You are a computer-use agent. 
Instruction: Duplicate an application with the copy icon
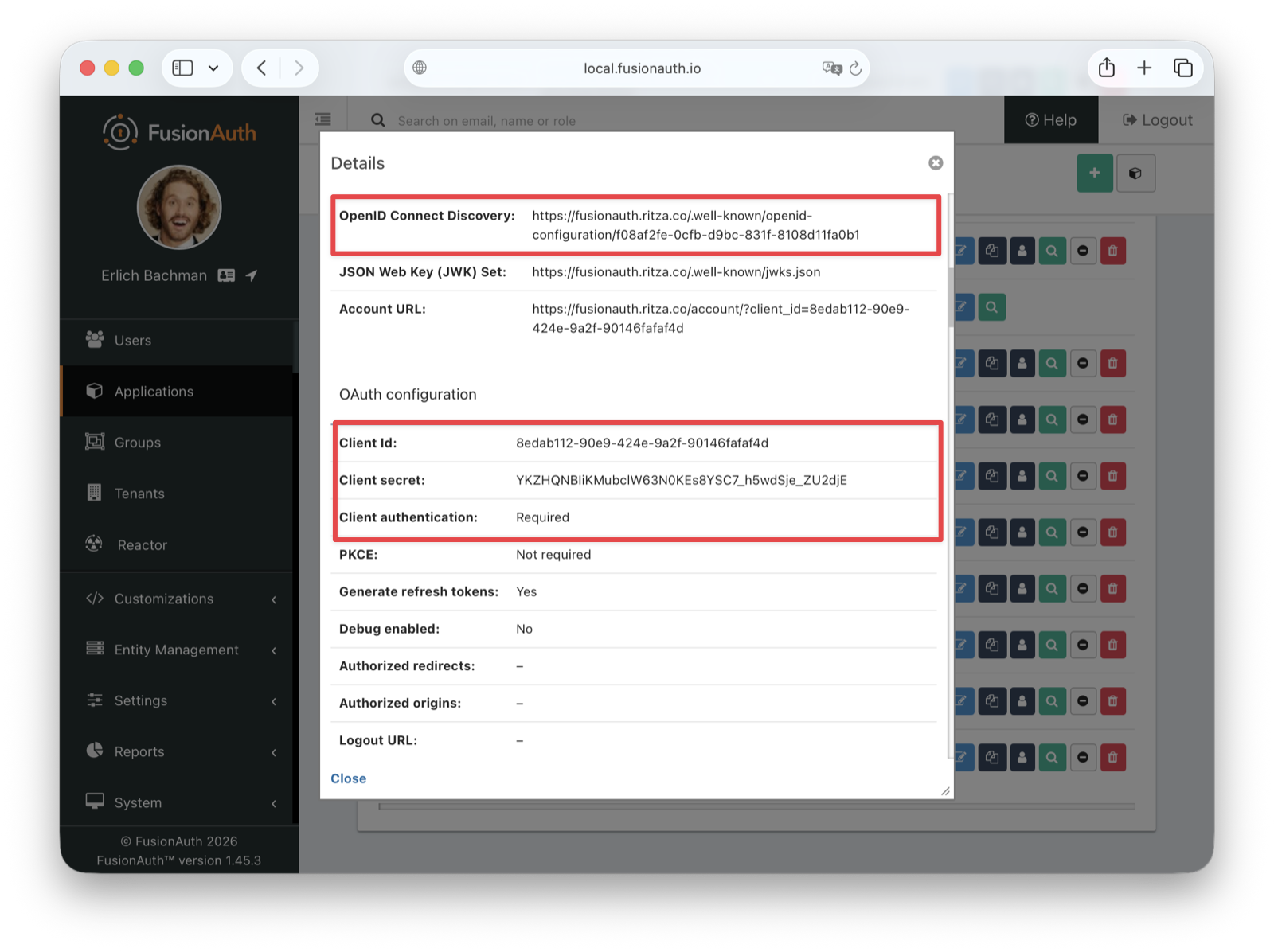click(x=992, y=251)
